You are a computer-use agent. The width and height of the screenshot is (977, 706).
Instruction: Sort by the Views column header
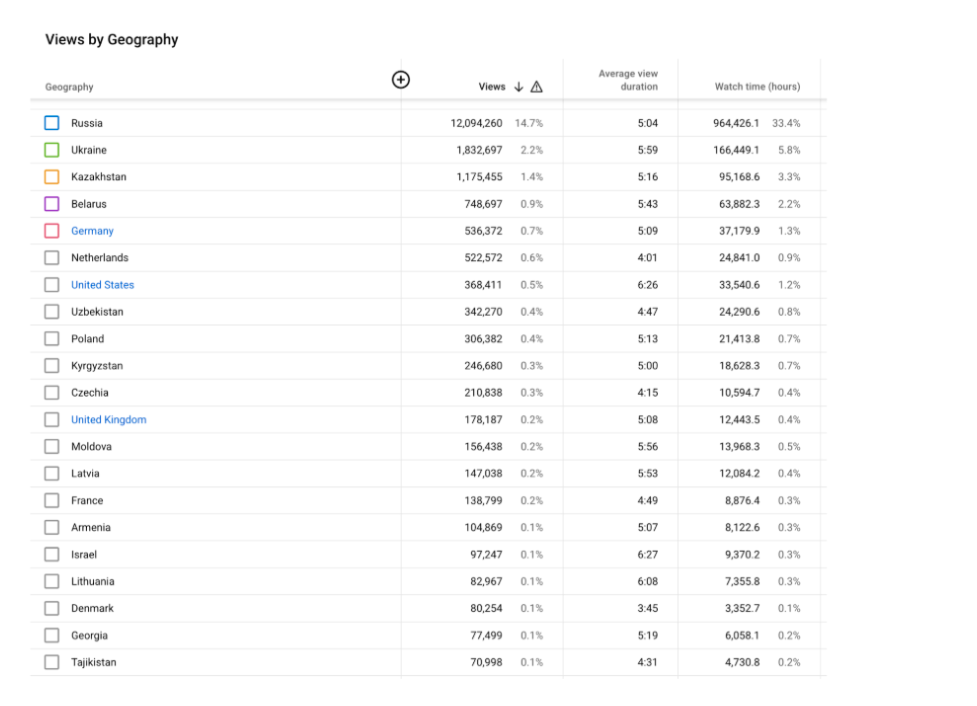click(492, 87)
